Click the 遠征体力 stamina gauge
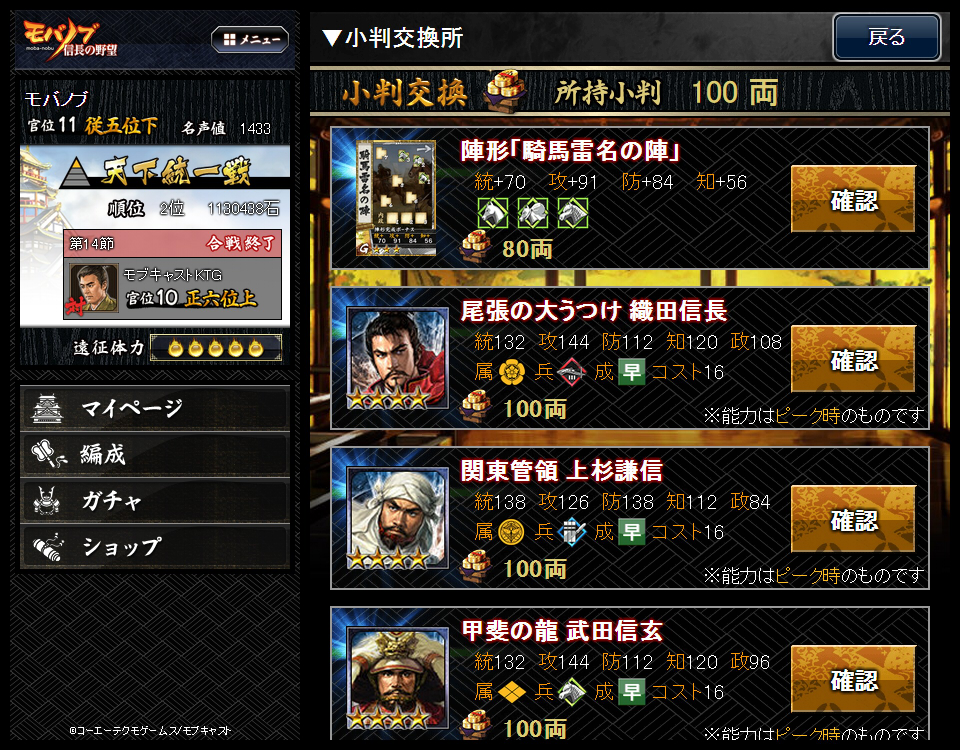 coord(216,348)
